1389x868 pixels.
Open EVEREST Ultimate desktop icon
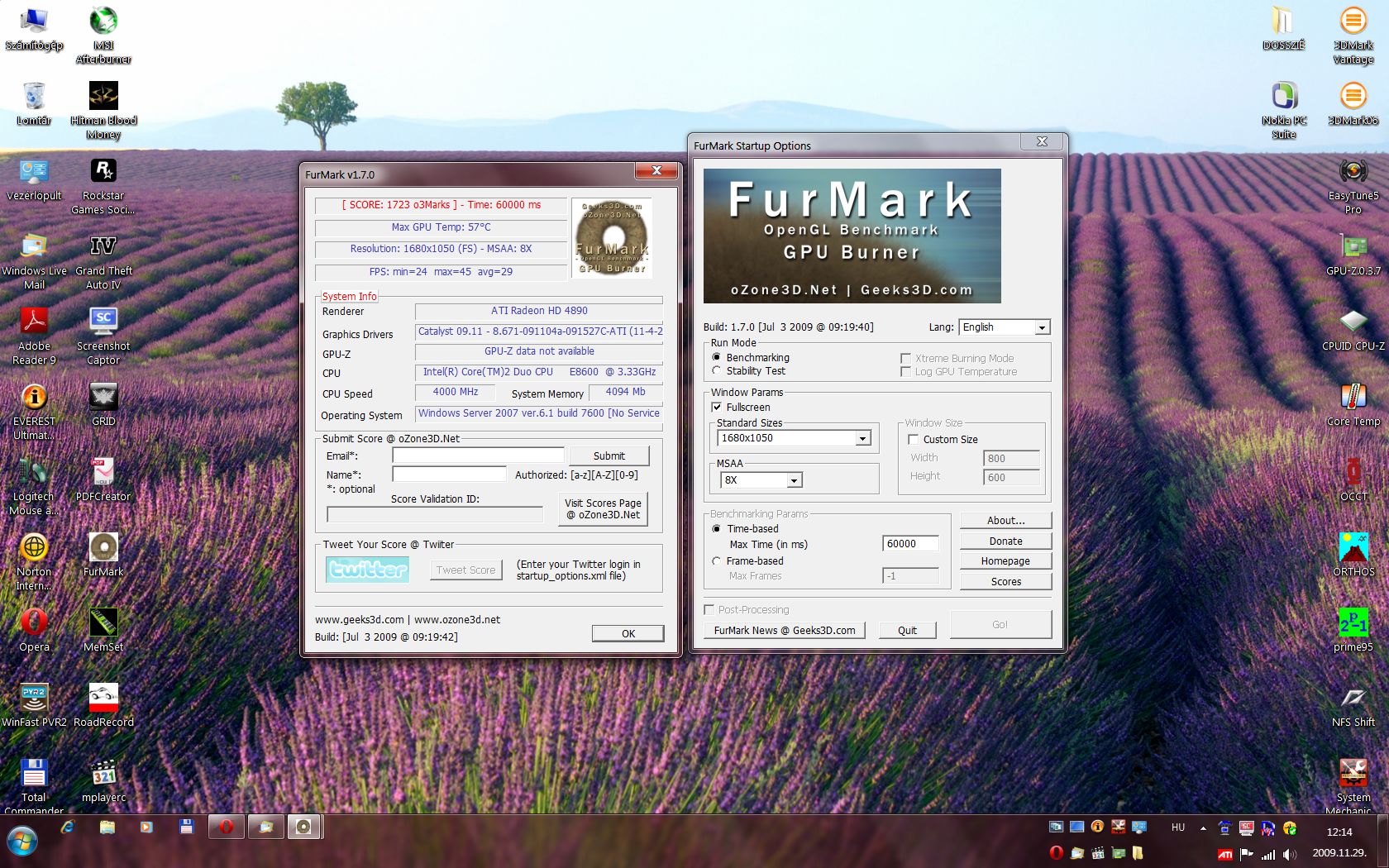coord(34,411)
